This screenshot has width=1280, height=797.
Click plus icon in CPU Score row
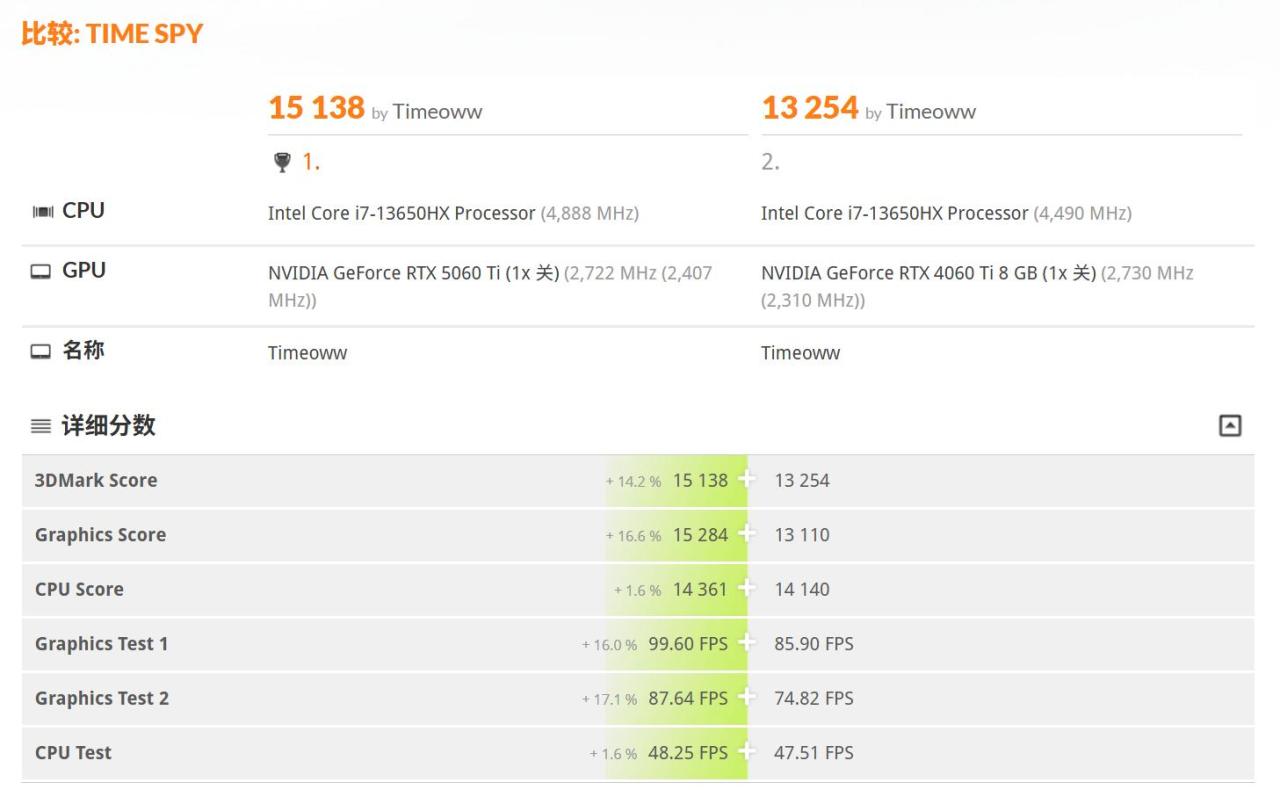pos(746,589)
